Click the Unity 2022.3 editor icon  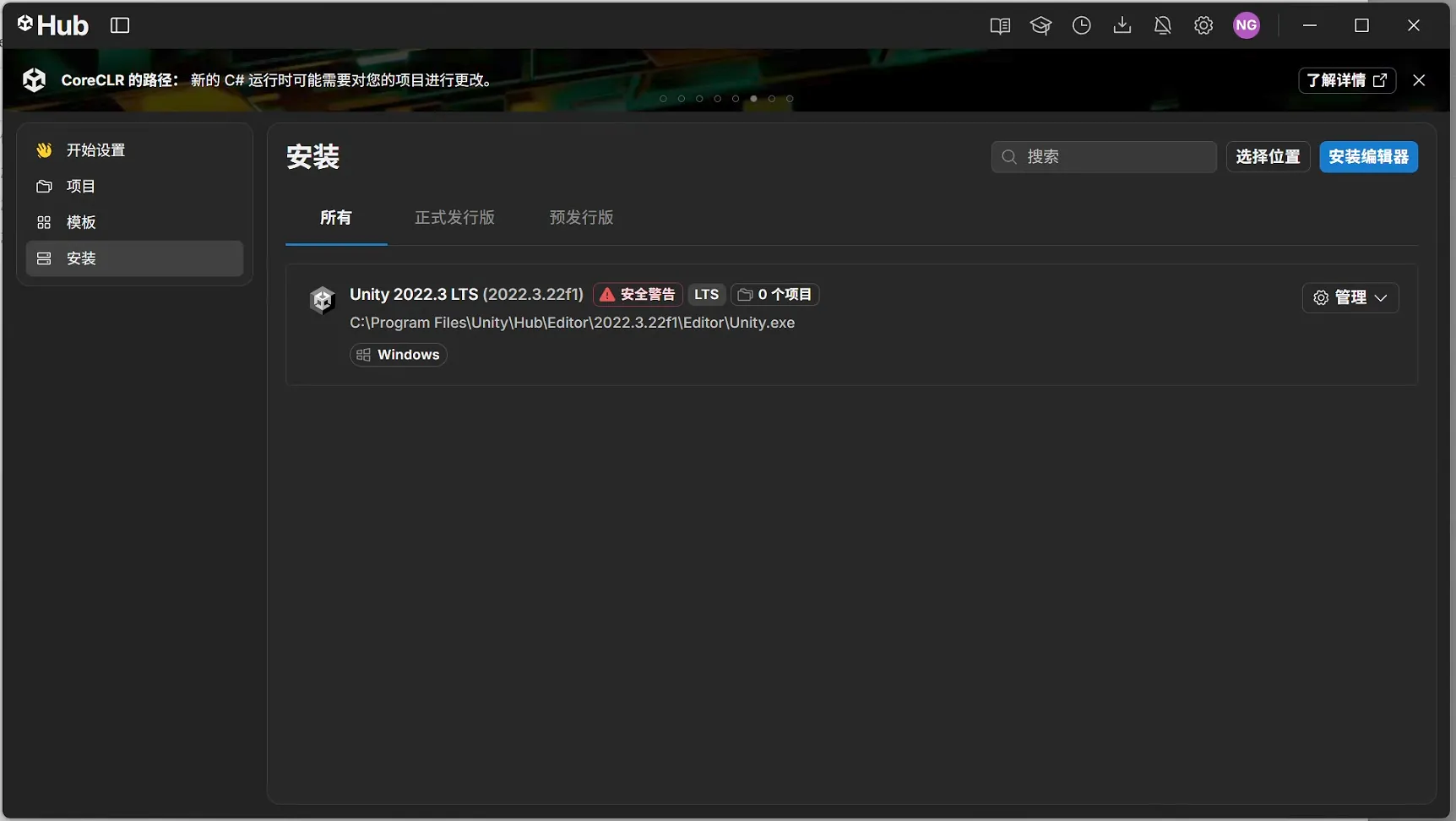322,300
